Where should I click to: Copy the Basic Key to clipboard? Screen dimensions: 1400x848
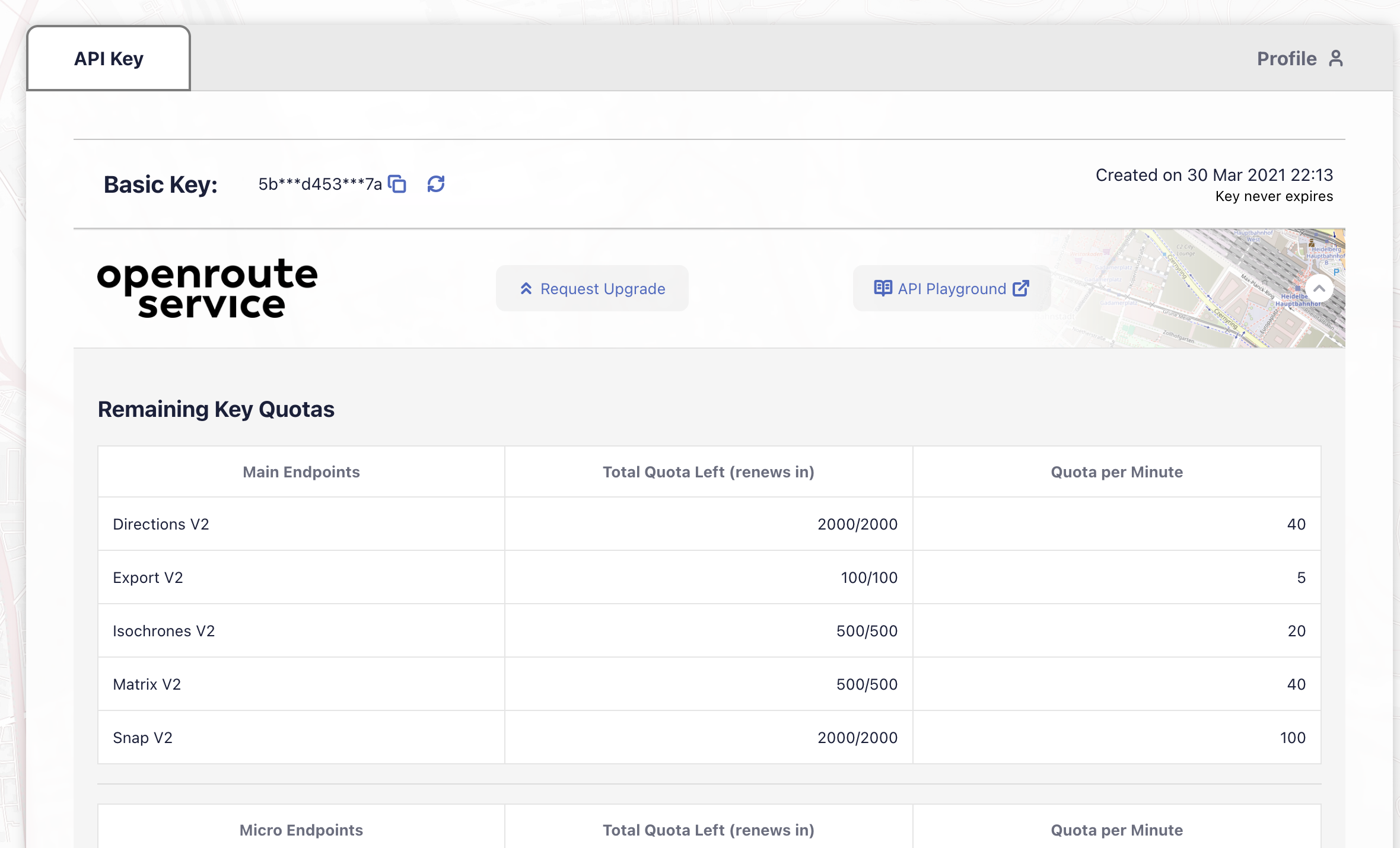(397, 184)
